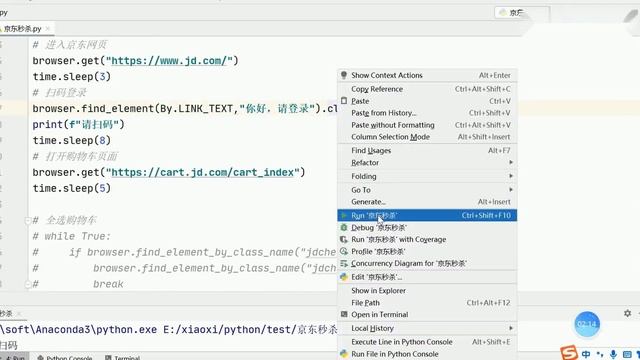This screenshot has height=360, width=640.
Task: Choose Paste in the context menu
Action: pos(427,101)
